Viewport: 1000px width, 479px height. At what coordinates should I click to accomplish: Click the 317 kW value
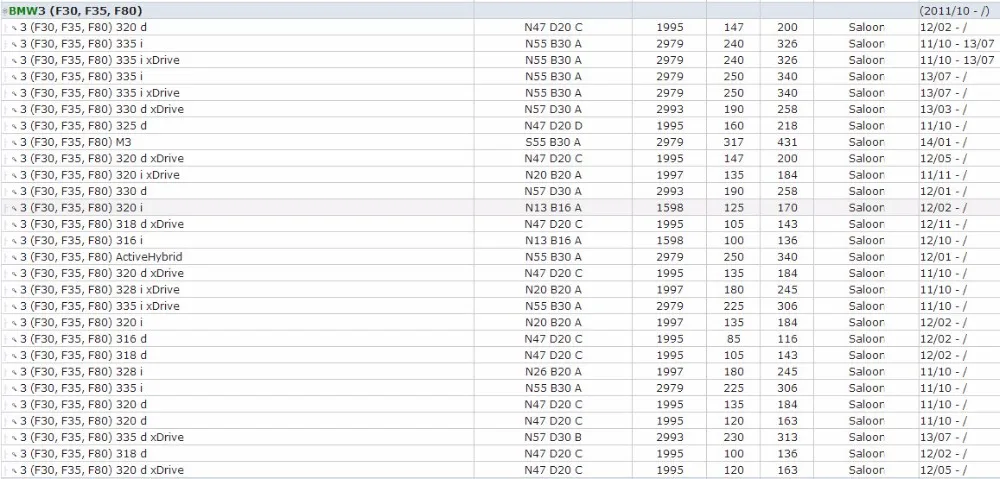point(733,142)
